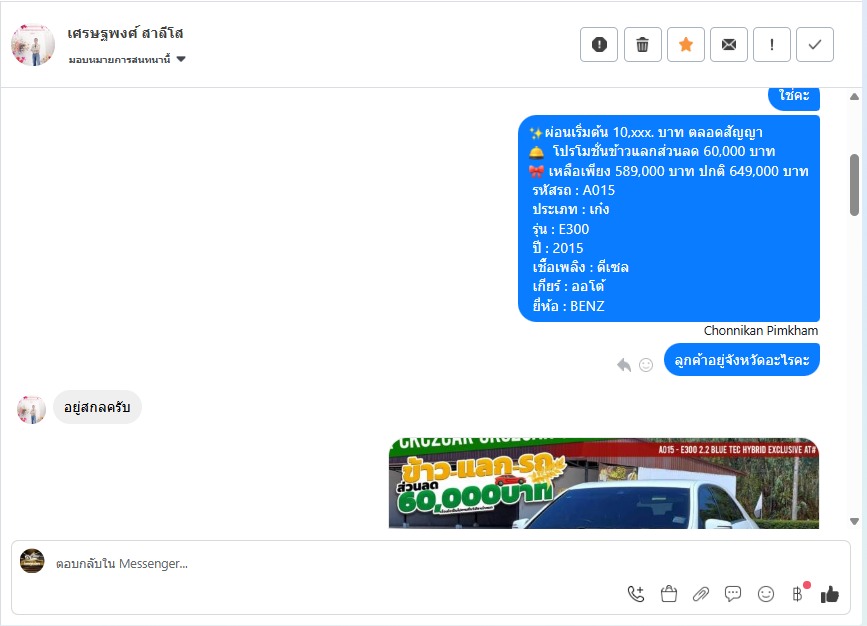Viewport: 867px width, 626px height.
Task: Open the มอบหมายการสนทนานี้ assignment dropdown
Action: (x=127, y=59)
